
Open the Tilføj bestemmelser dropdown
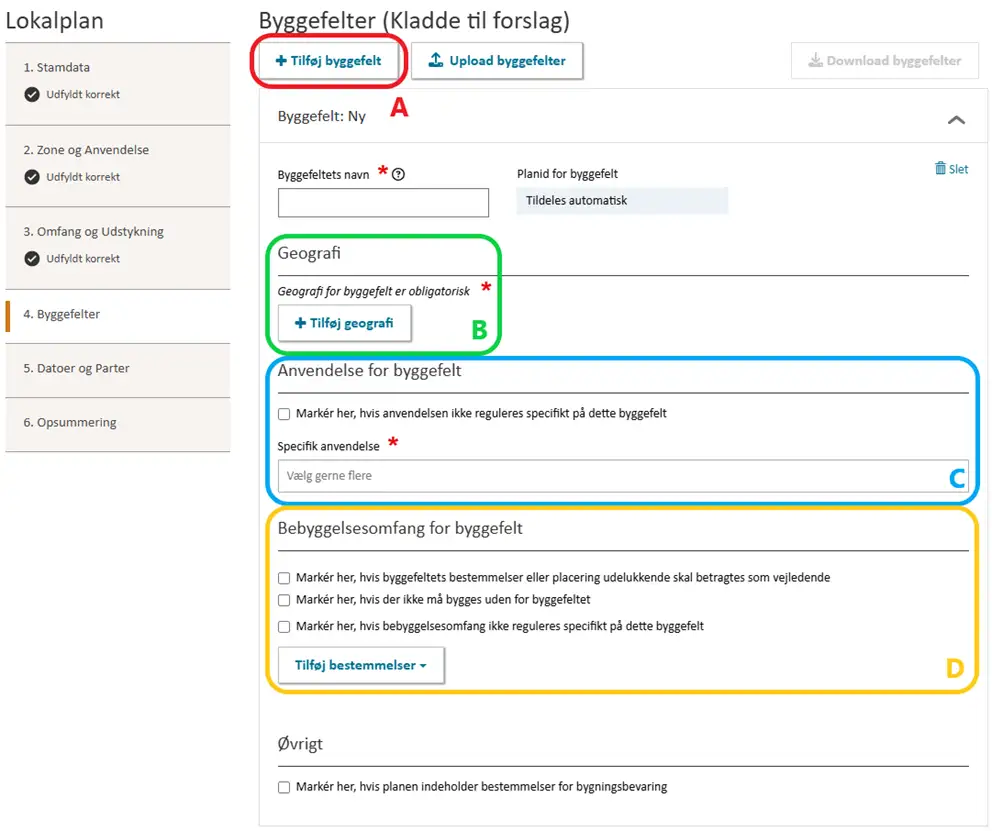[360, 666]
